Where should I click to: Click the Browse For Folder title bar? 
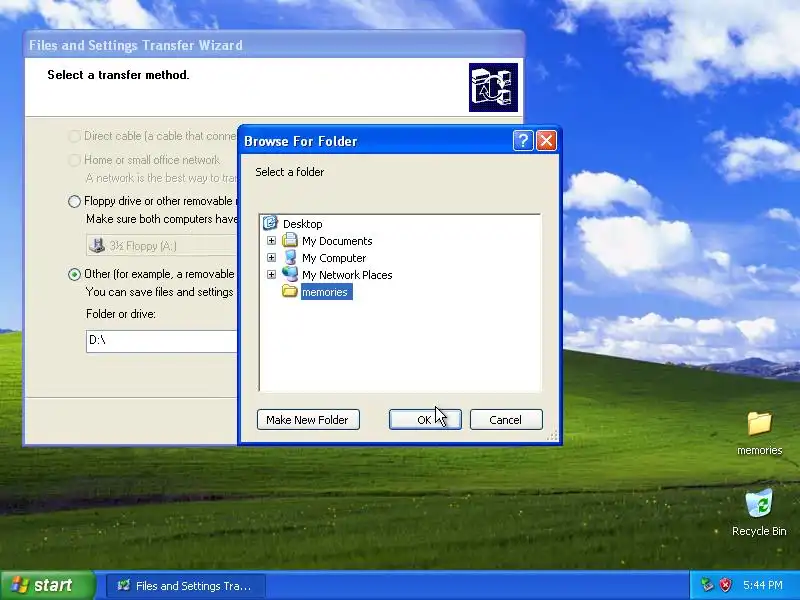377,140
